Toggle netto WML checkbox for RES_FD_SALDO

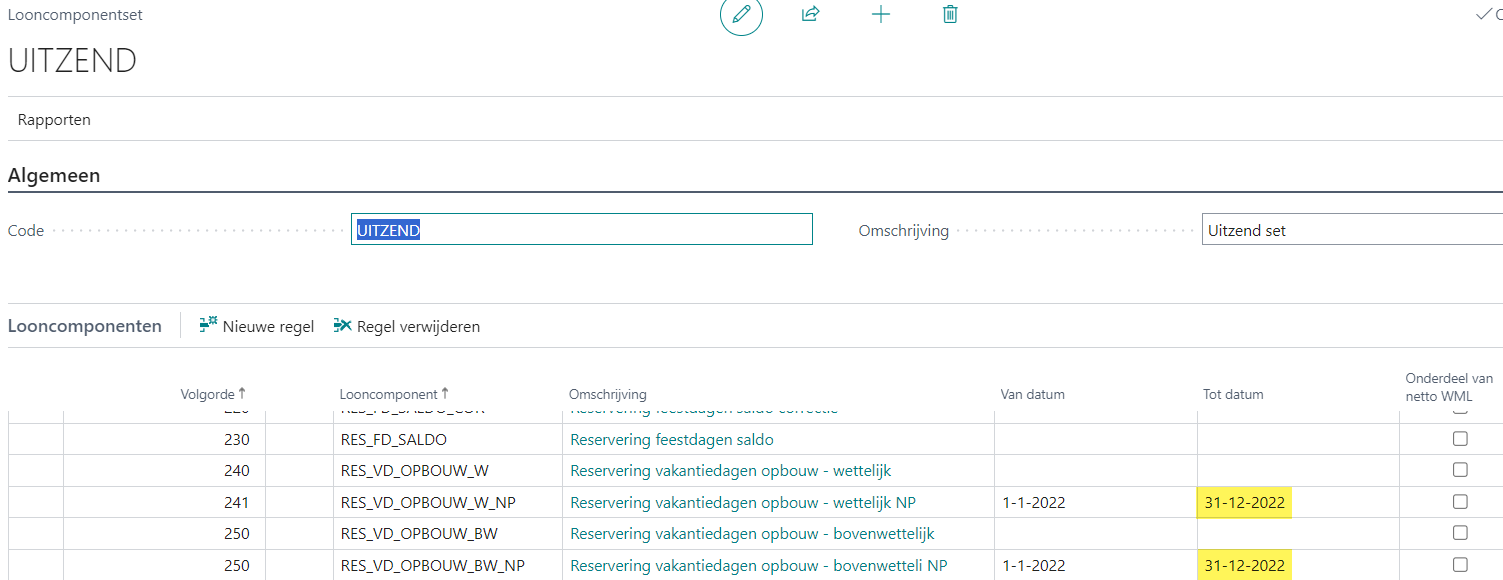(x=1460, y=439)
